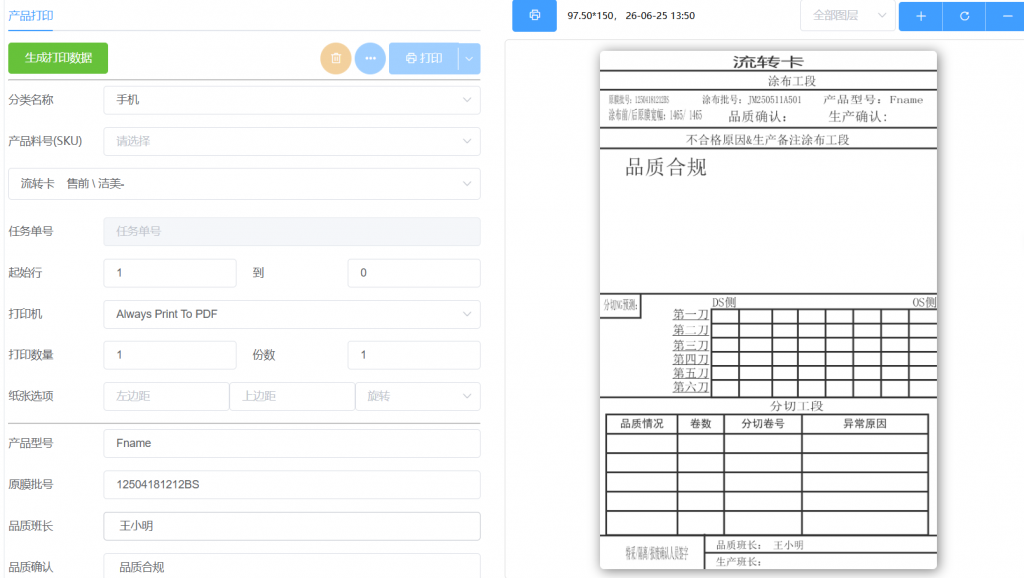Click the blue printer icon above the preview

click(534, 16)
